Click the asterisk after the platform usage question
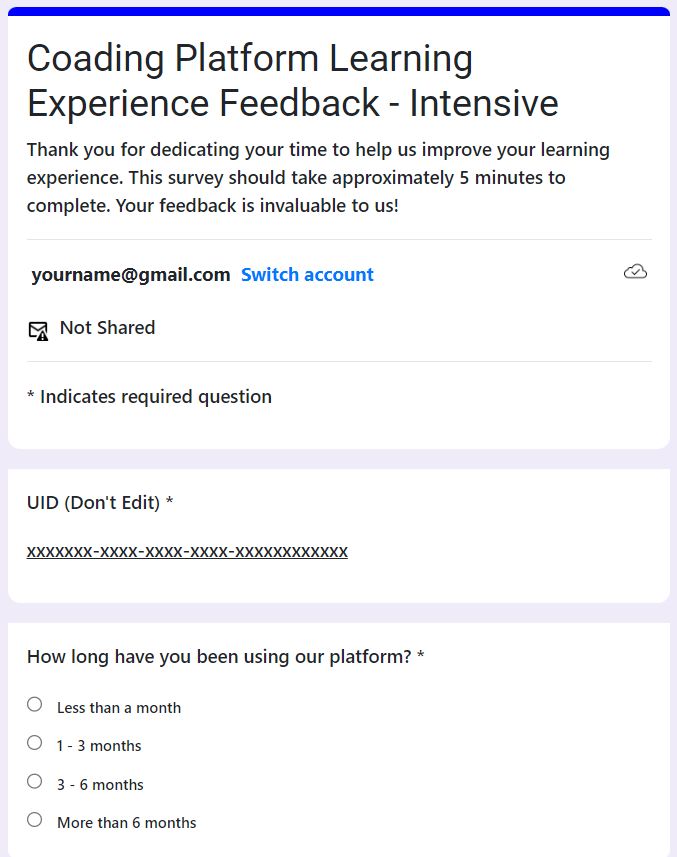677x857 pixels. (421, 658)
